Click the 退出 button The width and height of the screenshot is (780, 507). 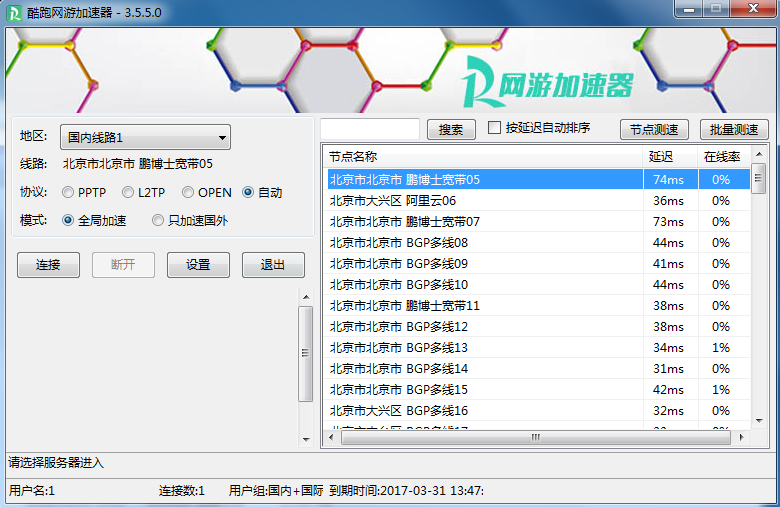[x=273, y=265]
